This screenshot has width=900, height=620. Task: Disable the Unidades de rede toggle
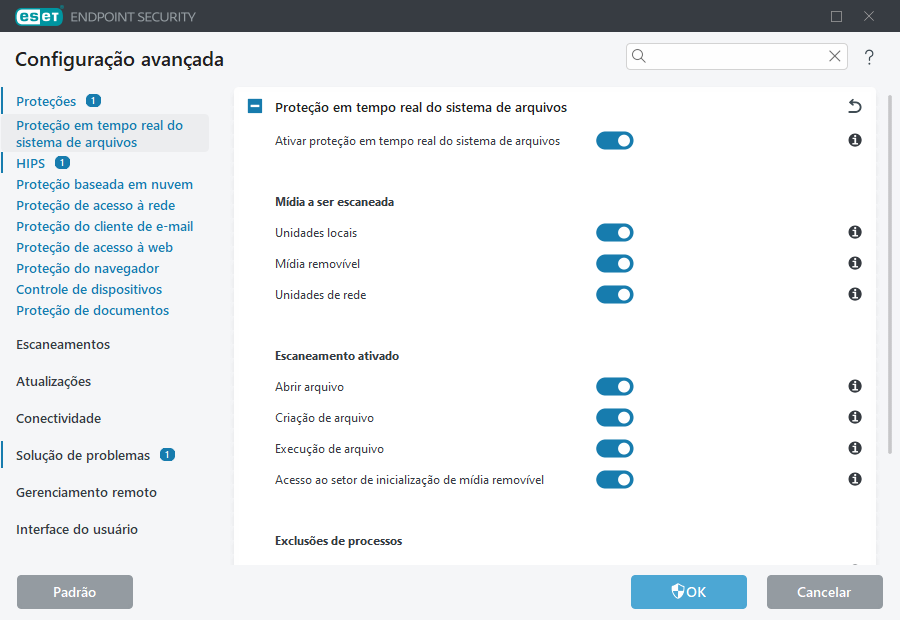click(614, 294)
